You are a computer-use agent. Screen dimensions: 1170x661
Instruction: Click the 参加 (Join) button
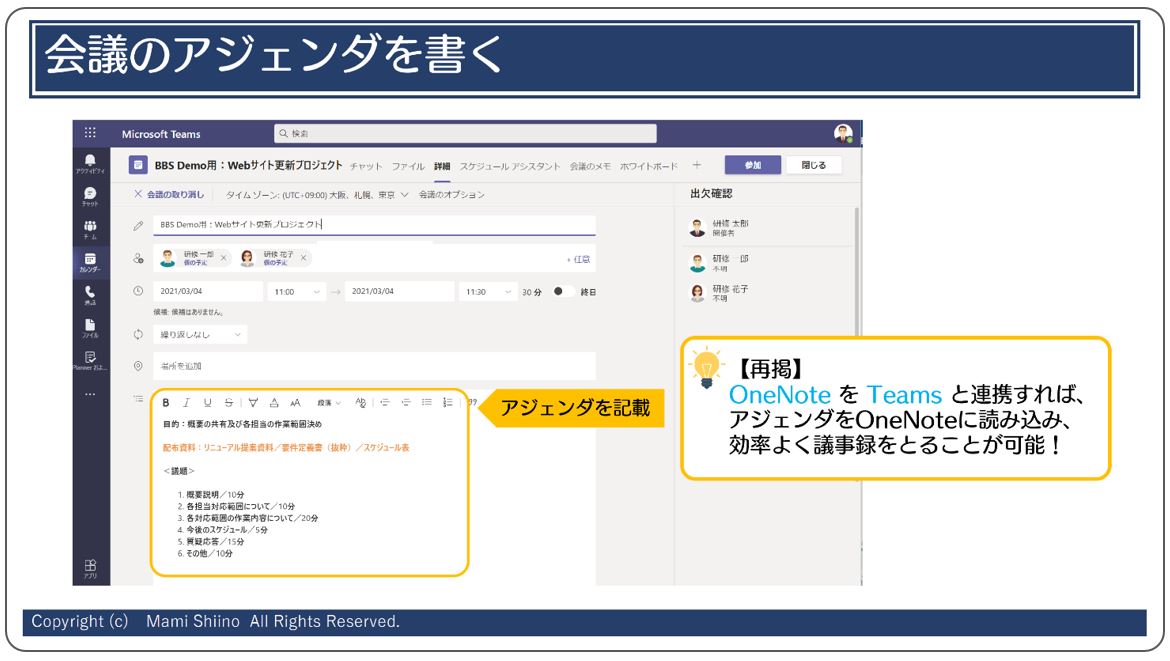click(x=753, y=165)
